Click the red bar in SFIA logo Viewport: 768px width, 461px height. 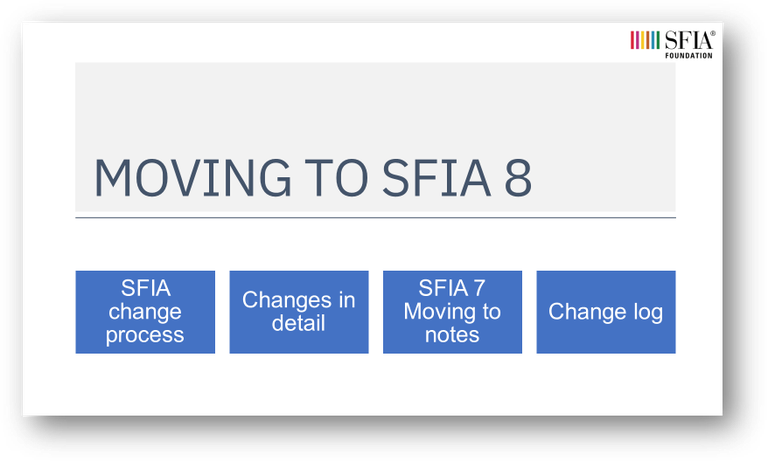632,40
